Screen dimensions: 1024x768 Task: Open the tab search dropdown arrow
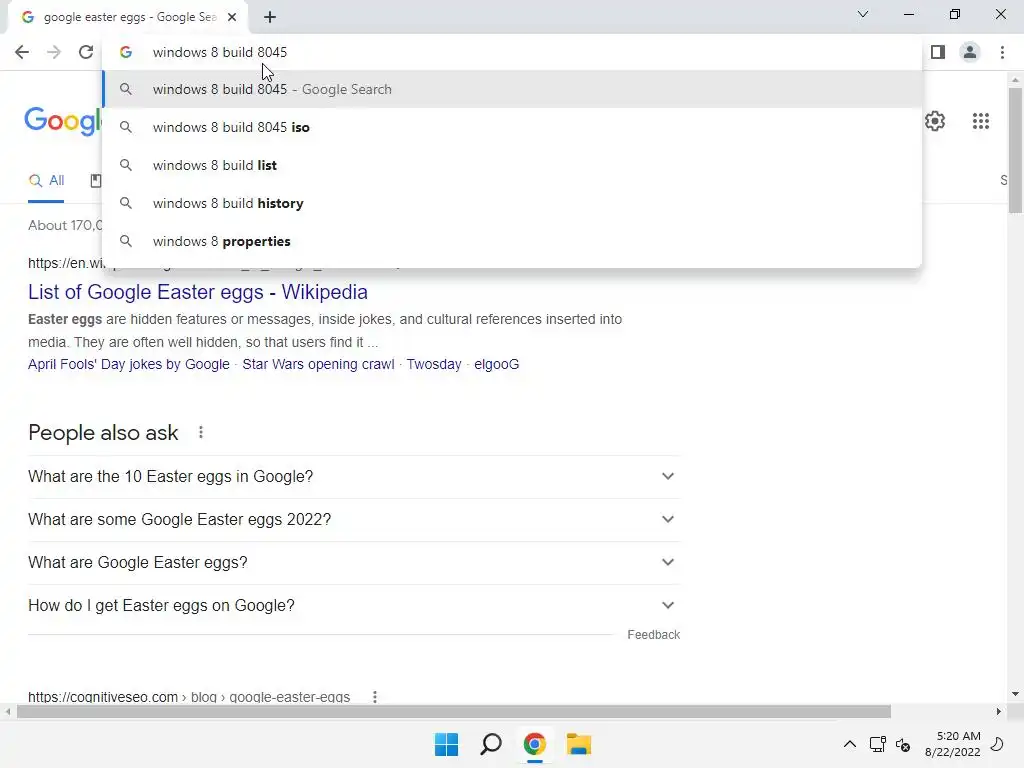(x=863, y=14)
